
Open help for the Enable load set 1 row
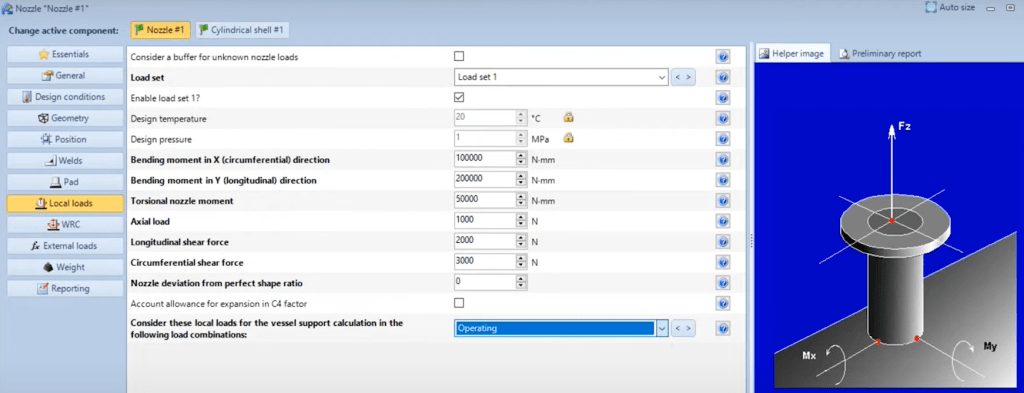pos(722,98)
